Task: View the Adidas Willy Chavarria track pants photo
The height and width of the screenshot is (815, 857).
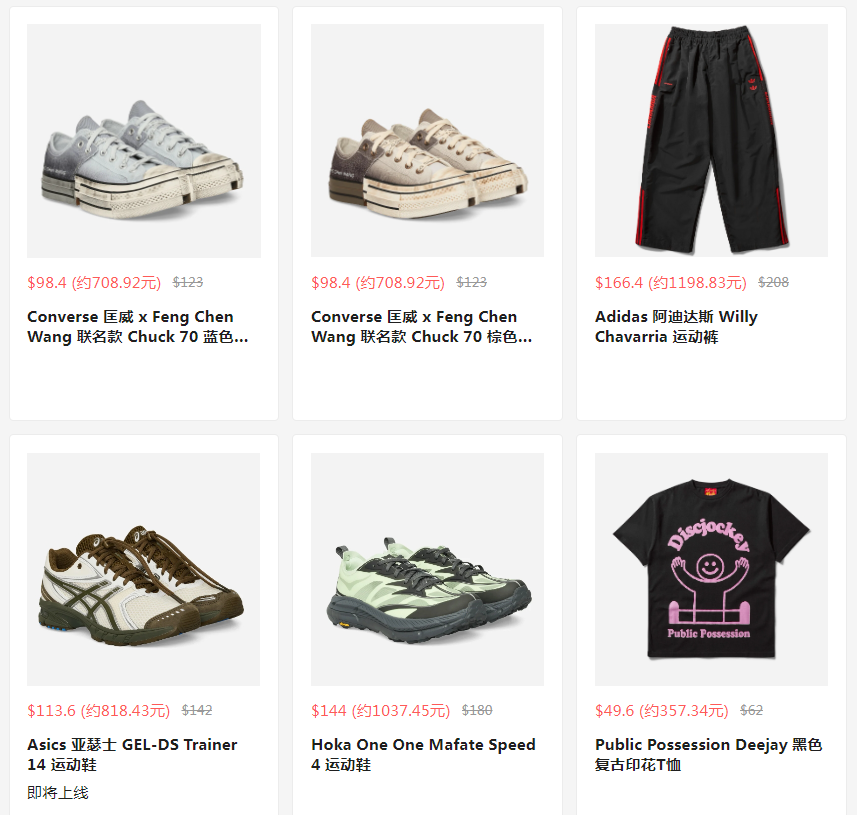Action: point(711,140)
